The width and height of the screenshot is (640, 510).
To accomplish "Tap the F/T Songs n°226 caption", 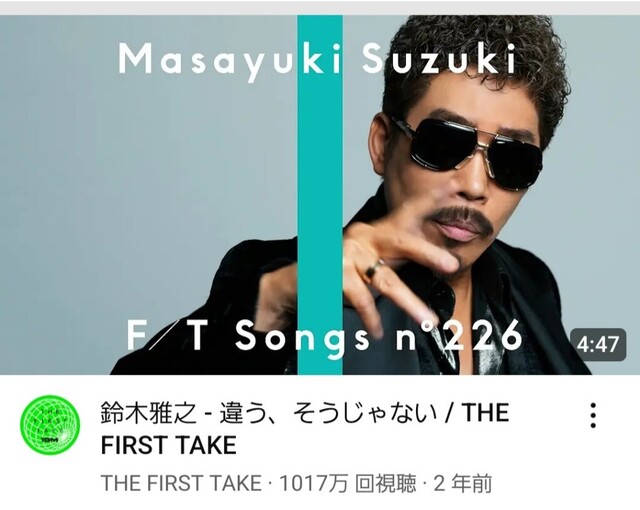I will coord(324,336).
